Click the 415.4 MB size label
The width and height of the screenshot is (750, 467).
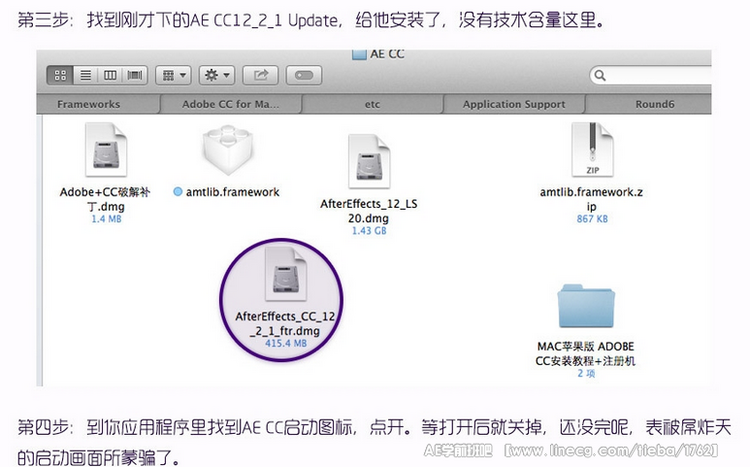(x=286, y=343)
